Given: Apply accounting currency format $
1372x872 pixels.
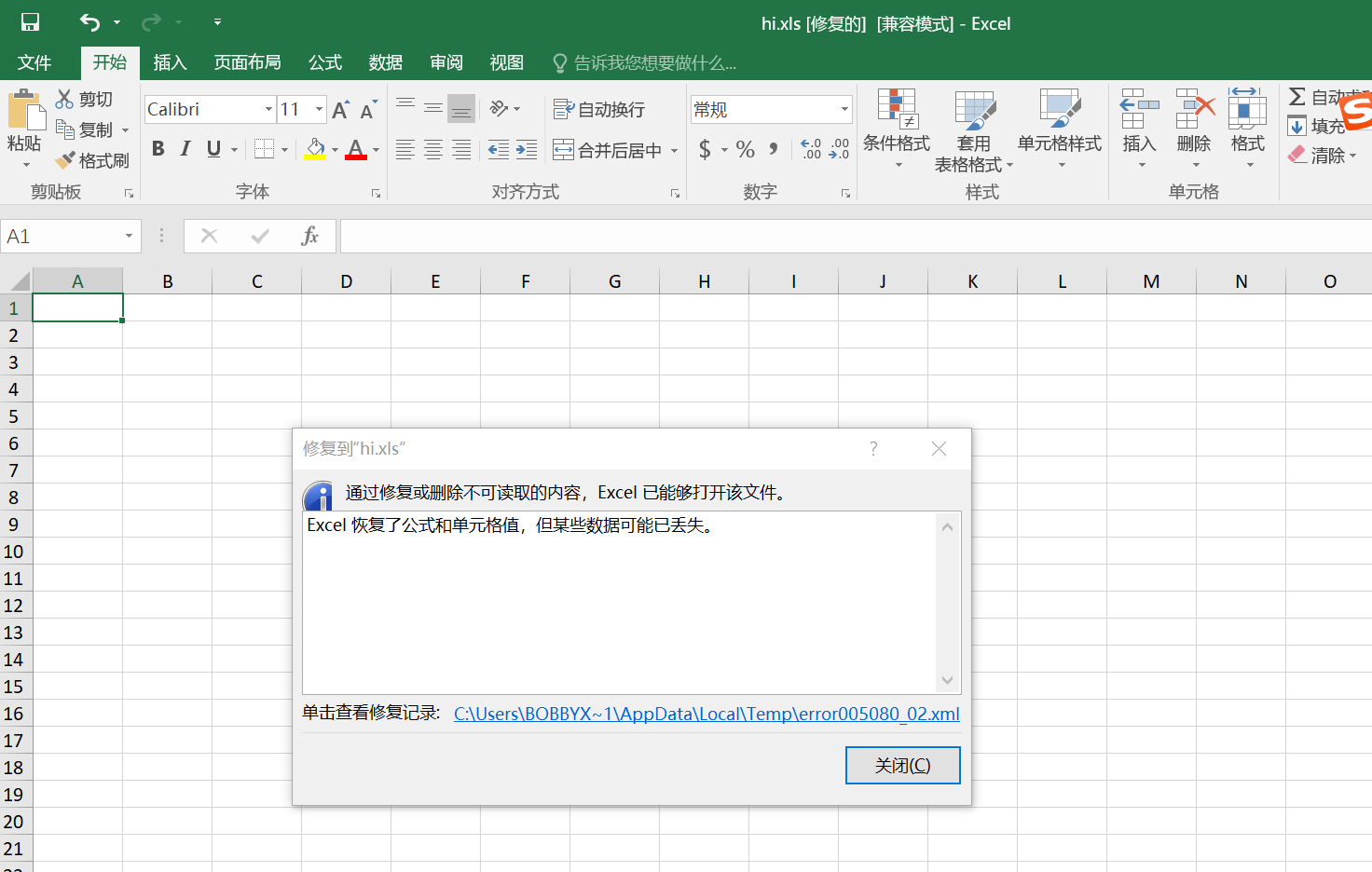Looking at the screenshot, I should [x=705, y=149].
